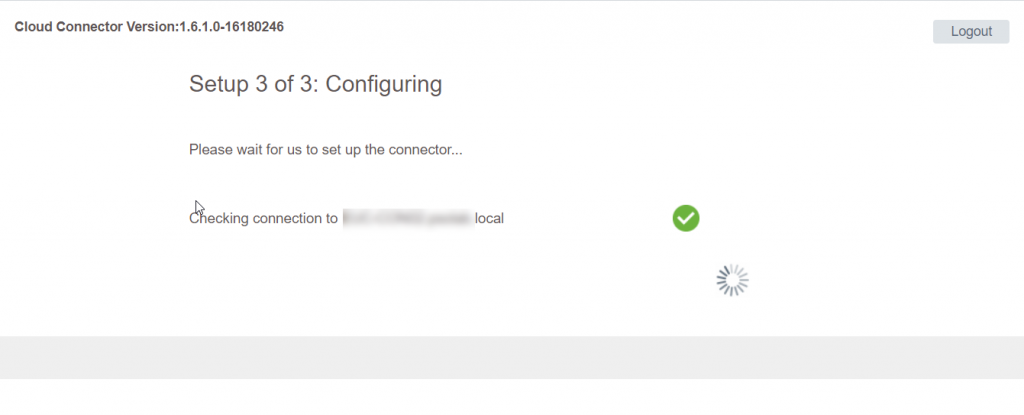Viewport: 1024px width, 415px height.
Task: Click the white check inside green circle
Action: [x=686, y=218]
